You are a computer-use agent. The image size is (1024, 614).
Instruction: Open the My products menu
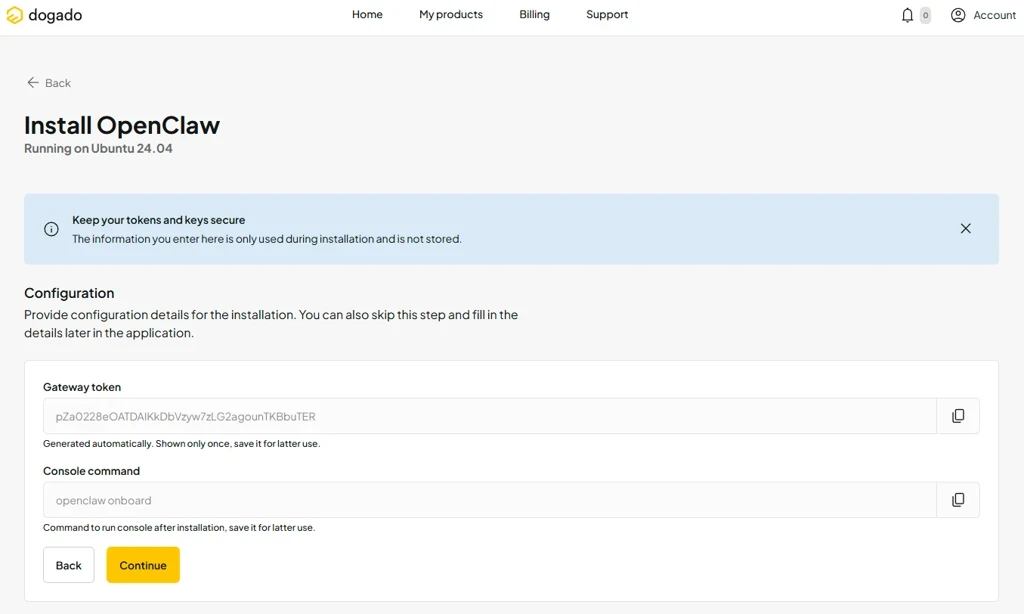[x=451, y=14]
